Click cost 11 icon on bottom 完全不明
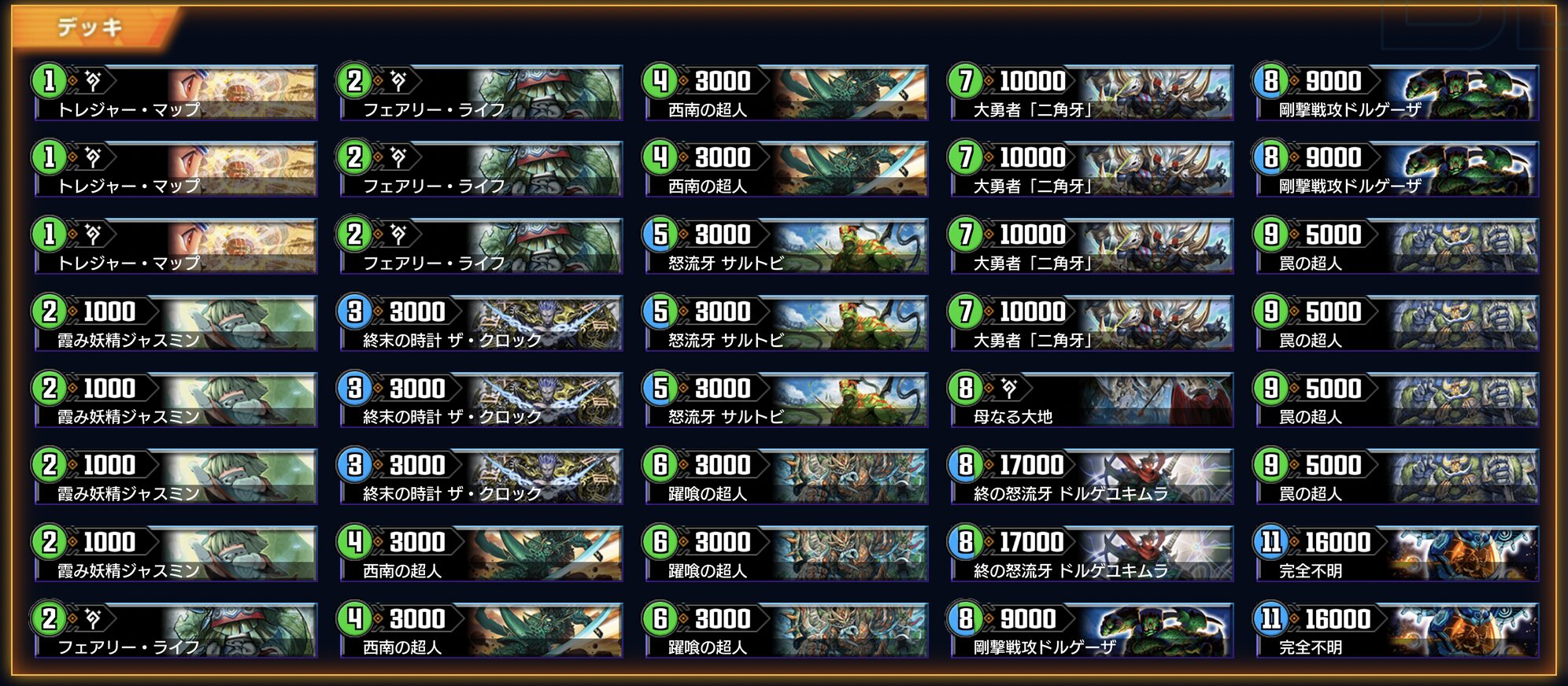1568x686 pixels. [x=1271, y=618]
